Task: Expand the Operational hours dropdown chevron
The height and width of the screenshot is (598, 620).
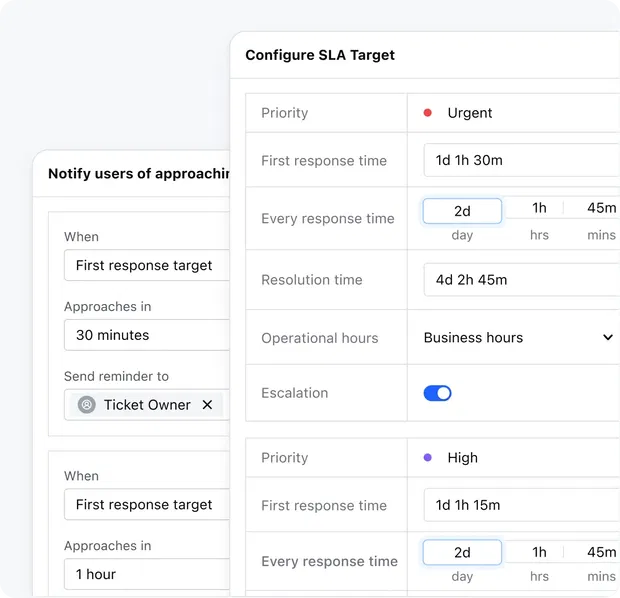Action: point(608,337)
